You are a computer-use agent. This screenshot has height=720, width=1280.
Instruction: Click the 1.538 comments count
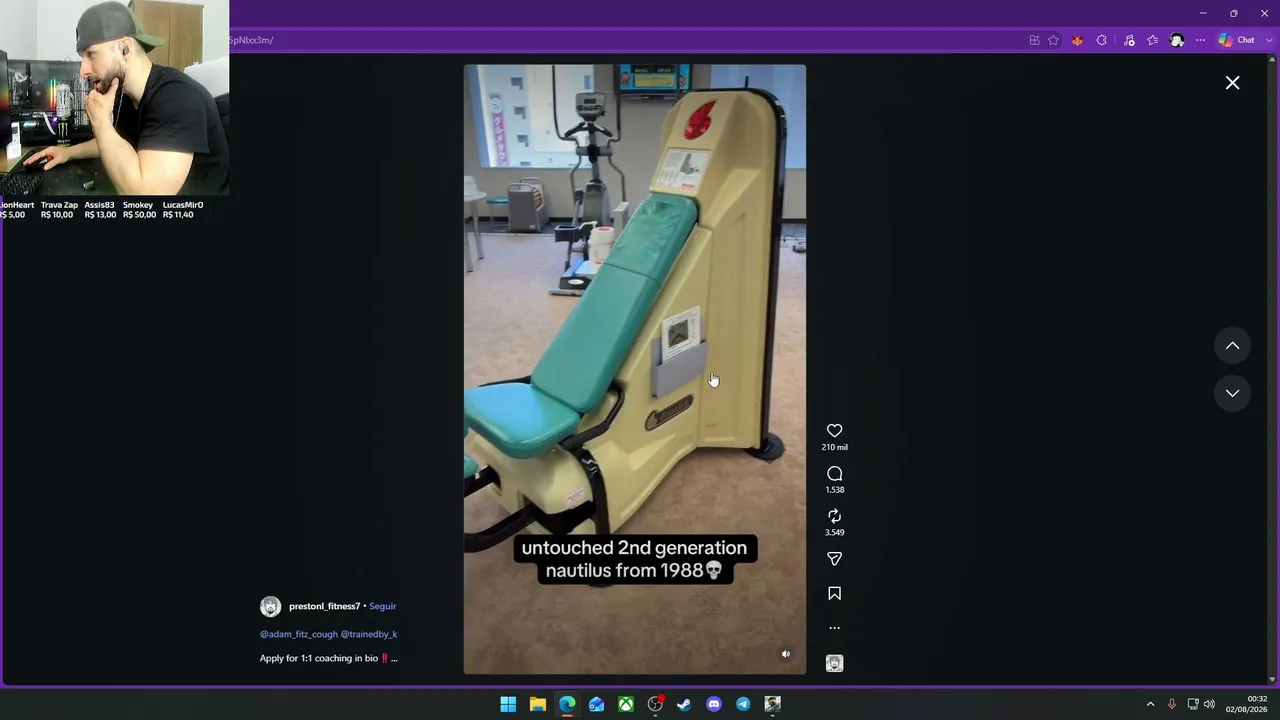(x=834, y=490)
